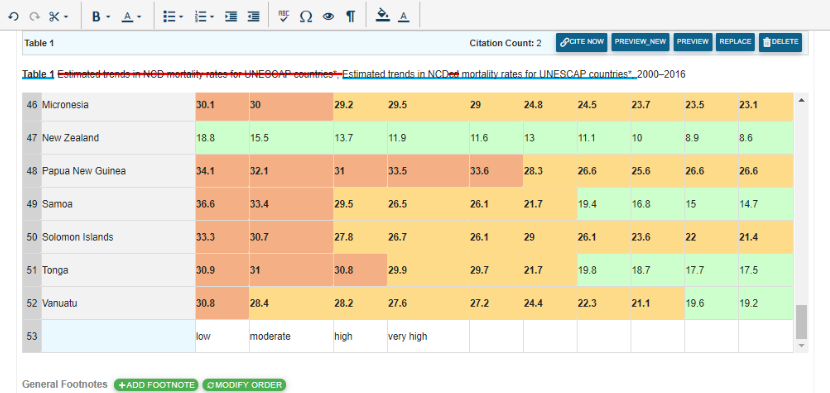The width and height of the screenshot is (830, 393).
Task: Click the 'low' legend cell
Action: pos(222,336)
